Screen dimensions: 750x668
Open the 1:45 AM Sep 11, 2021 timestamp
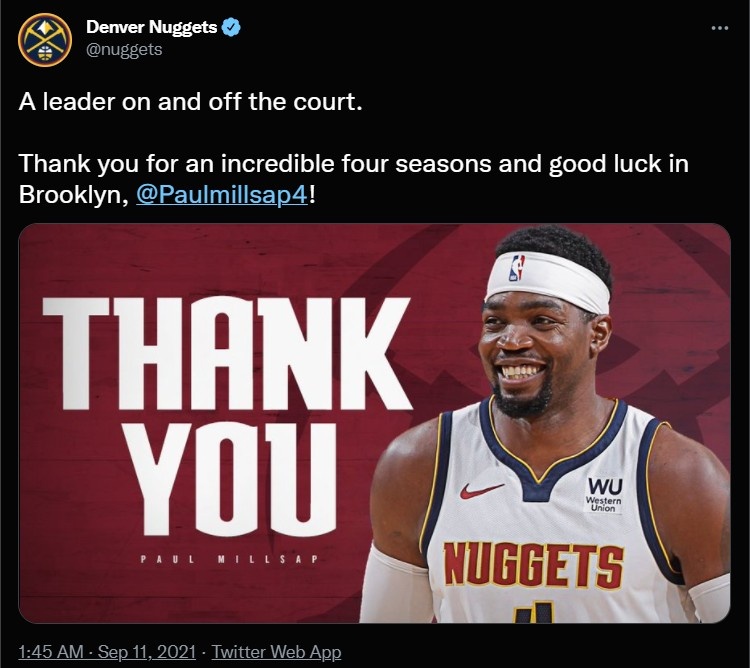(107, 652)
